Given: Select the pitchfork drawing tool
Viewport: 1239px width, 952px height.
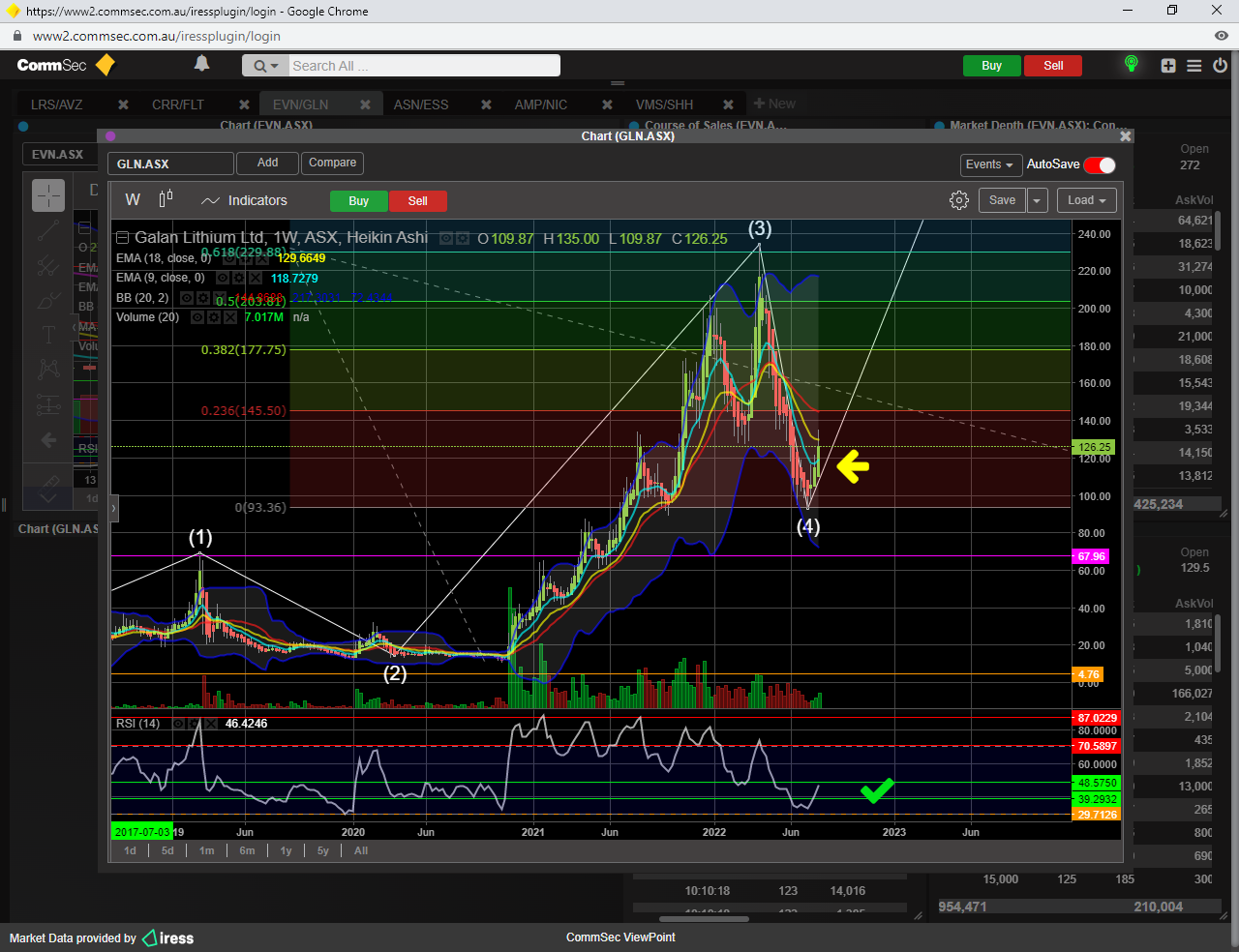Looking at the screenshot, I should pyautogui.click(x=48, y=265).
